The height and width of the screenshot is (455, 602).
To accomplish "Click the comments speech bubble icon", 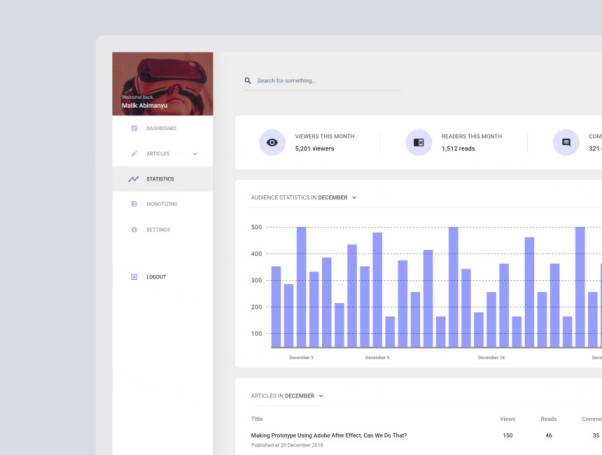I will click(x=566, y=142).
